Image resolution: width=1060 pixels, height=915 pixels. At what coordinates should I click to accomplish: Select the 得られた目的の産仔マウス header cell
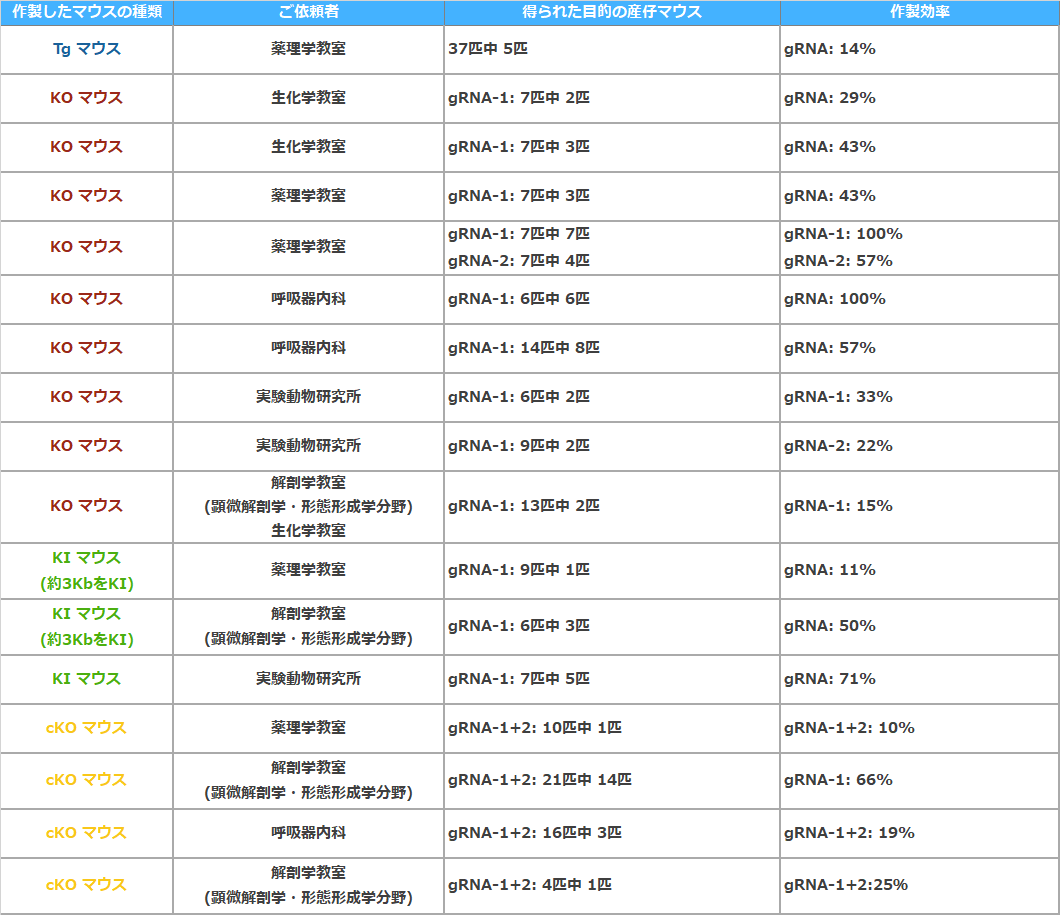(x=611, y=12)
